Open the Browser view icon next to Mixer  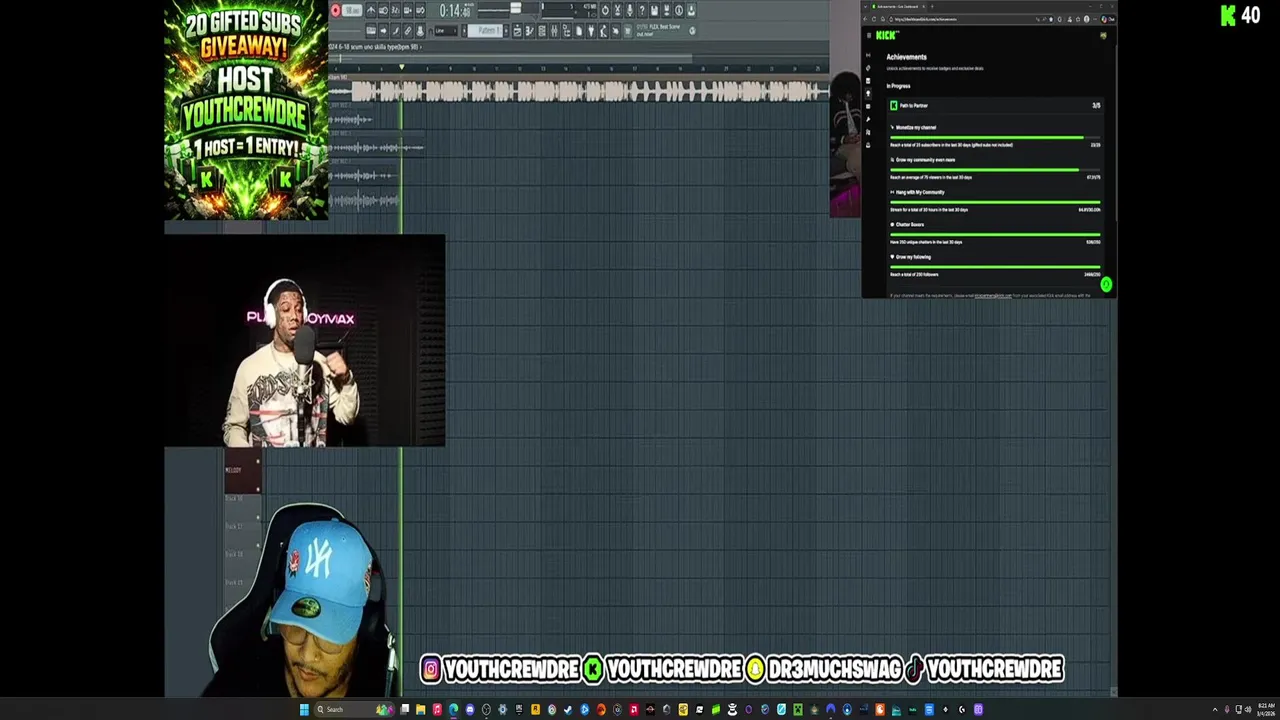coord(566,30)
